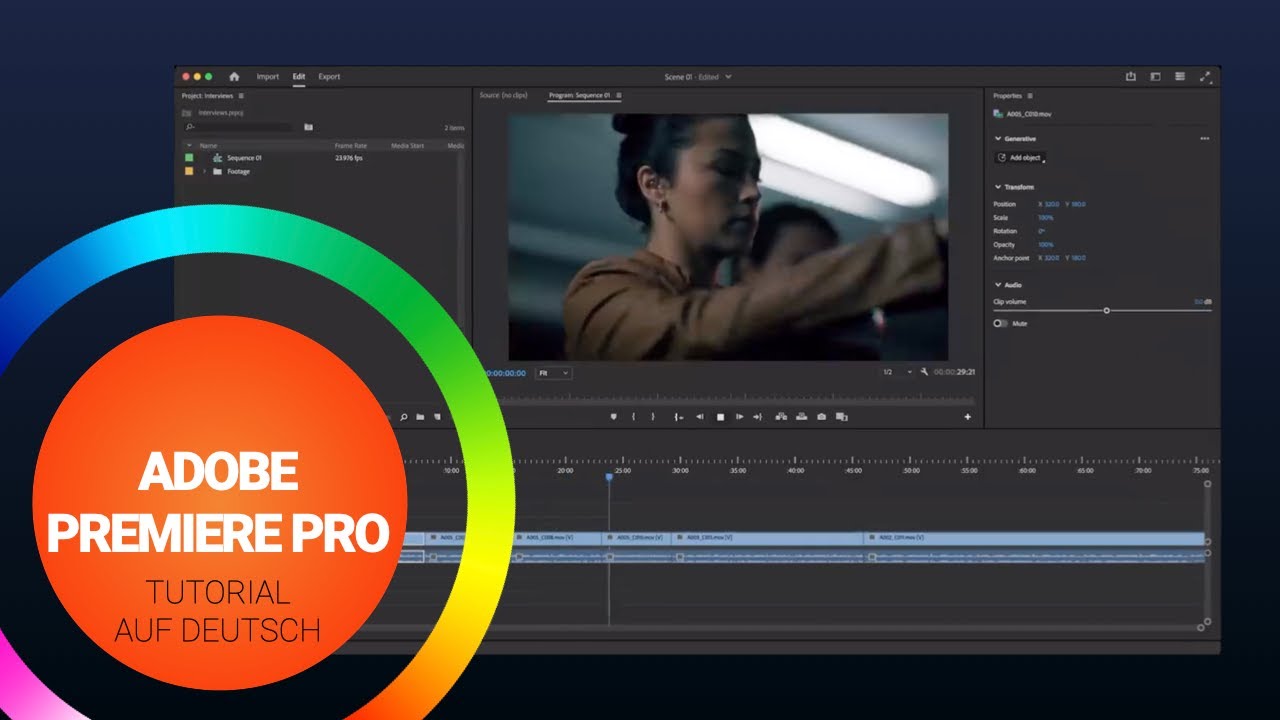Click the Rotation value
Image resolution: width=1280 pixels, height=720 pixels.
coord(1041,231)
